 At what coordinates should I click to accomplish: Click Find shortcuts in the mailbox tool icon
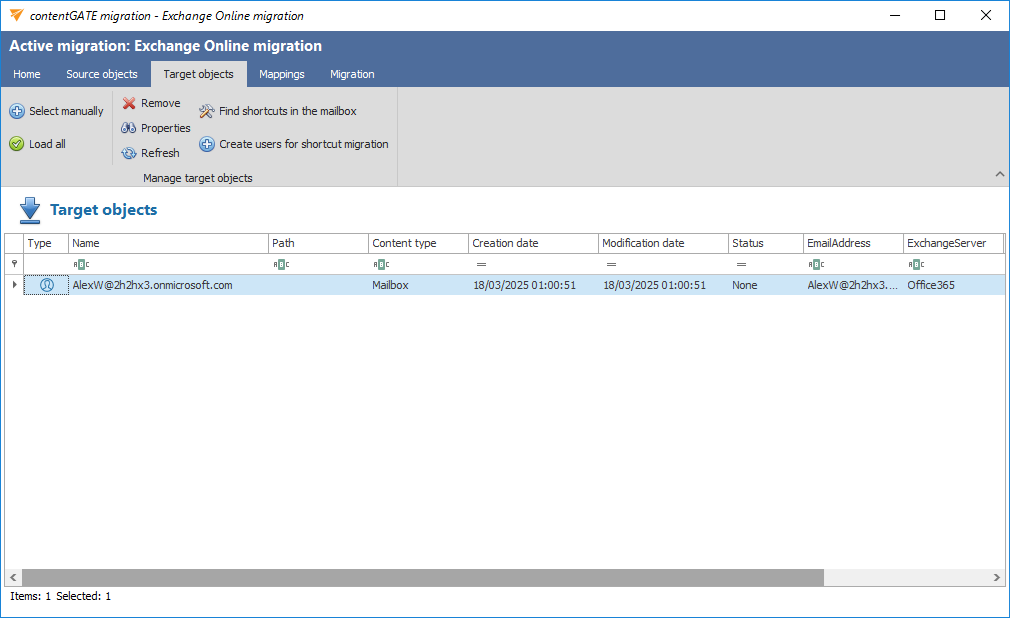tap(207, 111)
